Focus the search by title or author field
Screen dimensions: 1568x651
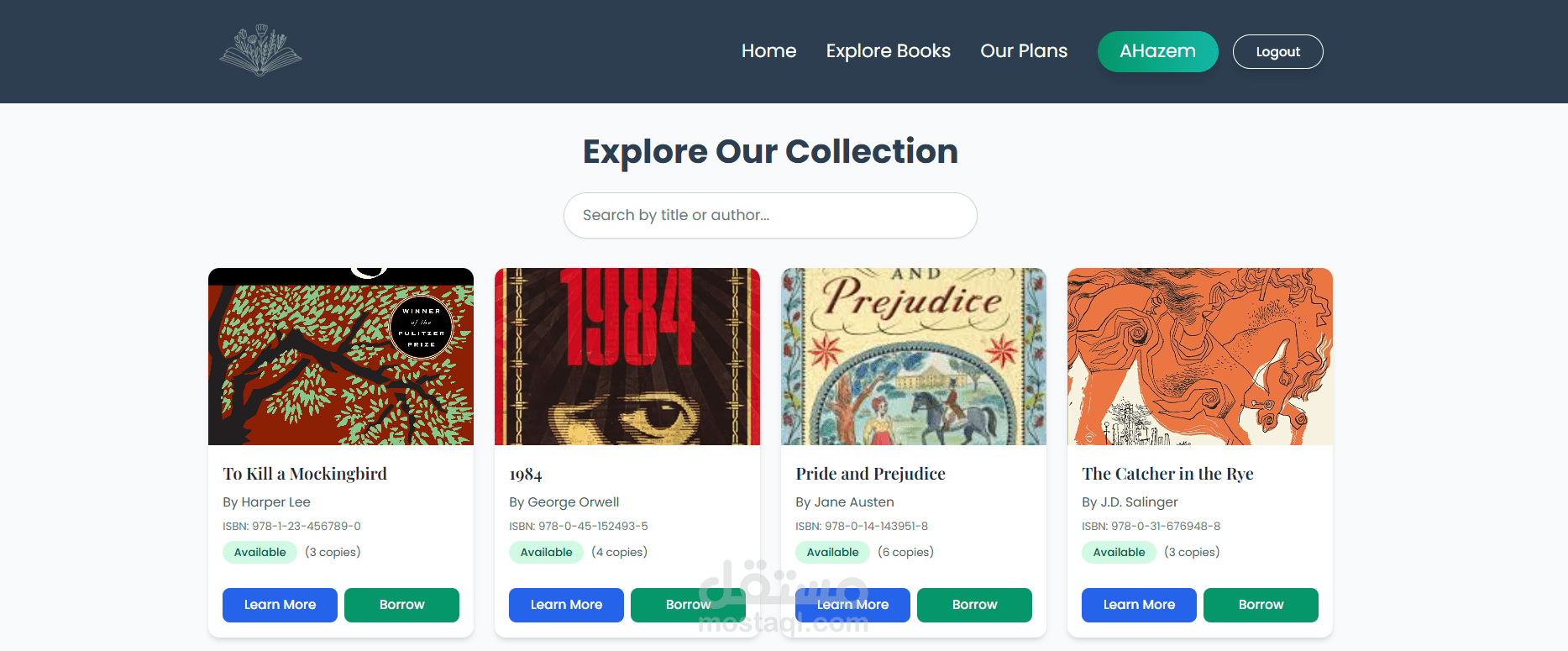(x=769, y=215)
